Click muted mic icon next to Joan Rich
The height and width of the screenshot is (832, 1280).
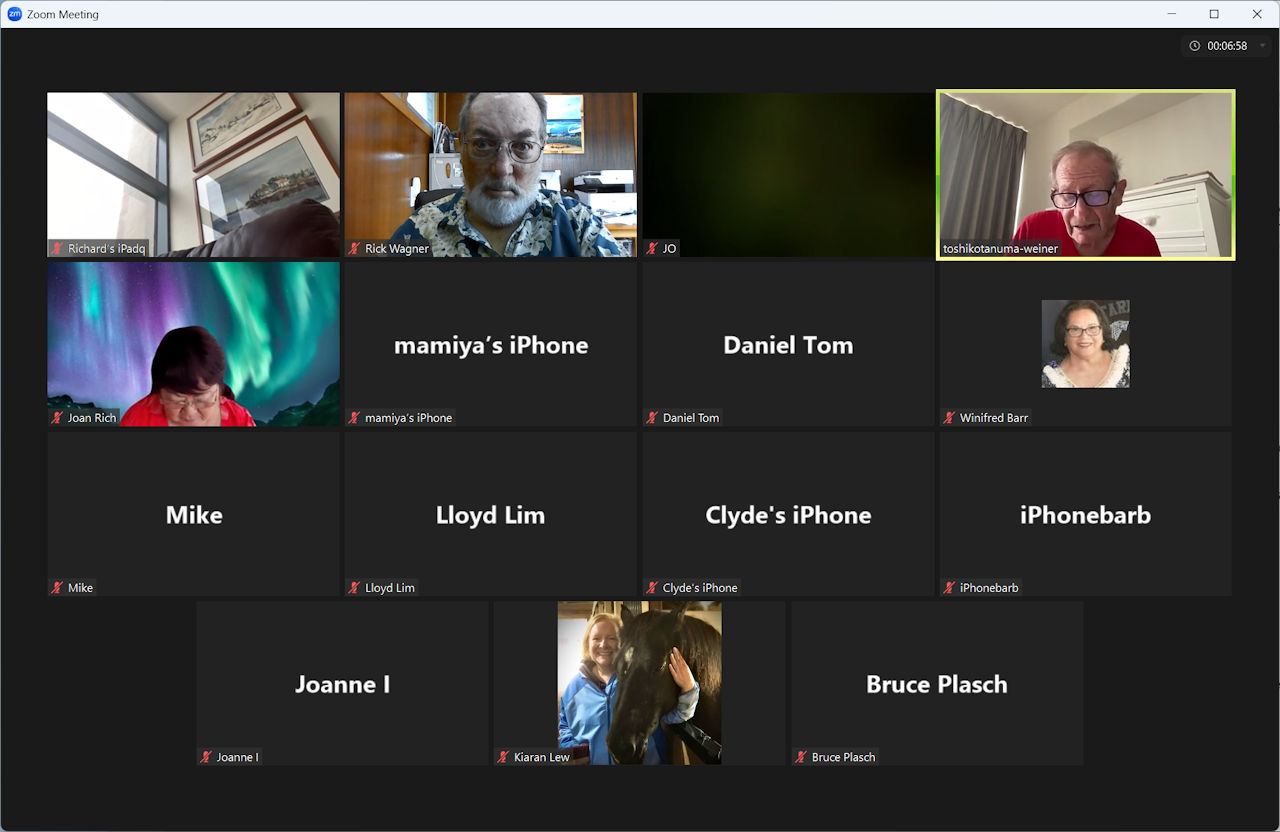pyautogui.click(x=58, y=418)
